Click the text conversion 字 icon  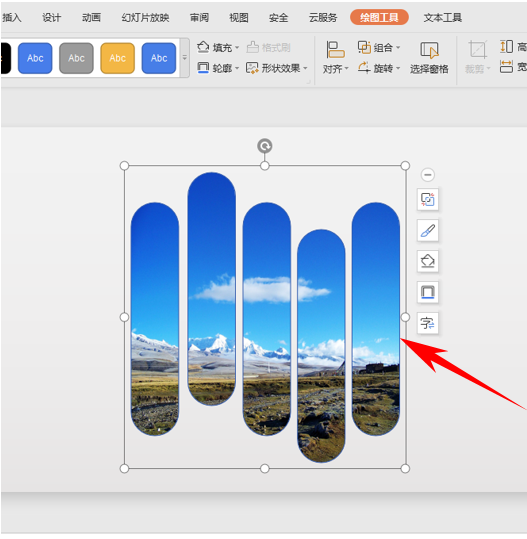pos(428,323)
